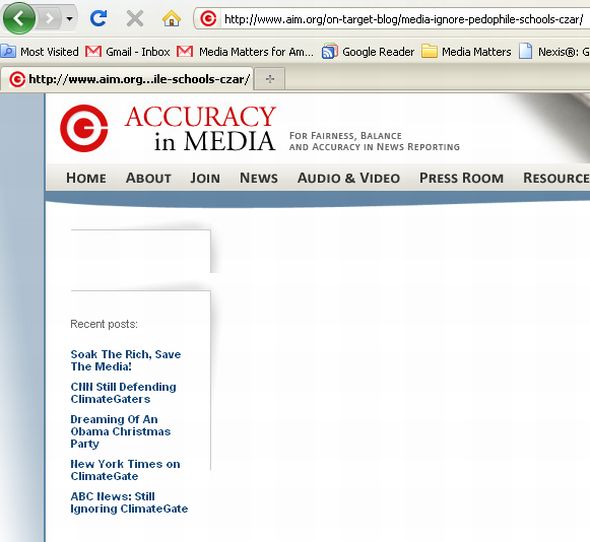Open the Resources navigation menu item
The image size is (590, 542).
pos(557,178)
